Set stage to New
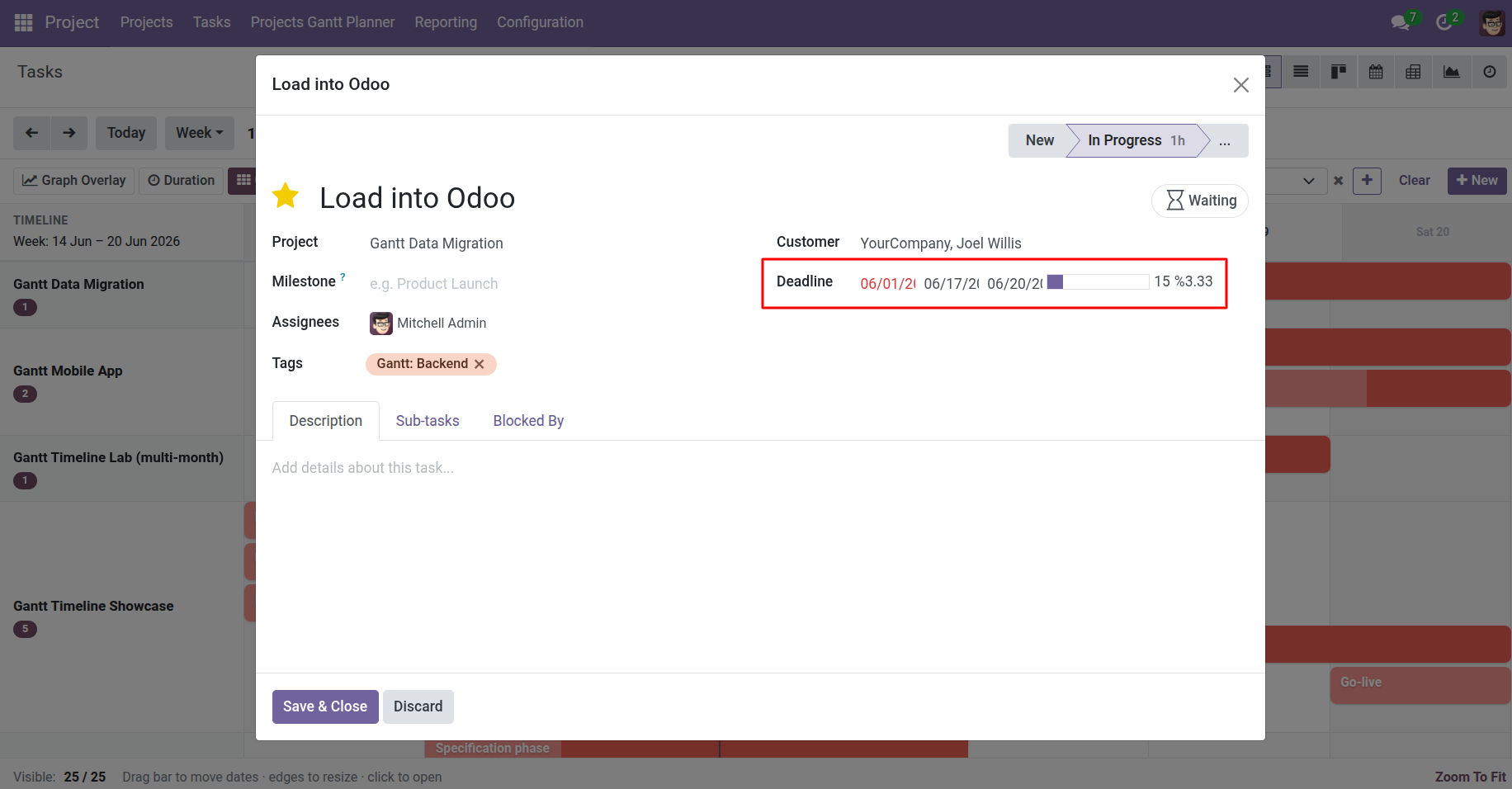This screenshot has width=1512, height=789. pos(1039,141)
